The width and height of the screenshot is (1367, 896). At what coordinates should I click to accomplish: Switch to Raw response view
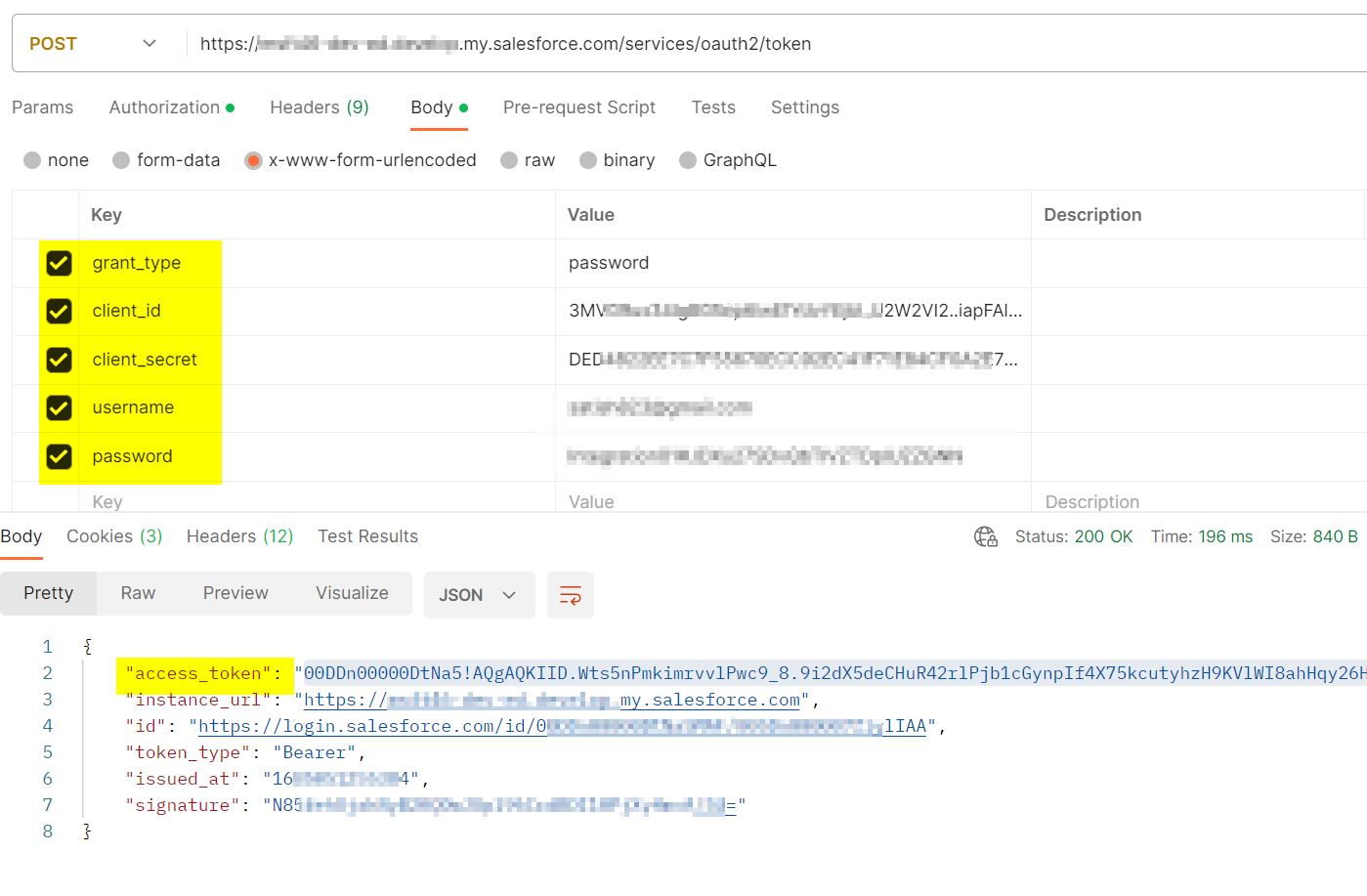tap(138, 593)
